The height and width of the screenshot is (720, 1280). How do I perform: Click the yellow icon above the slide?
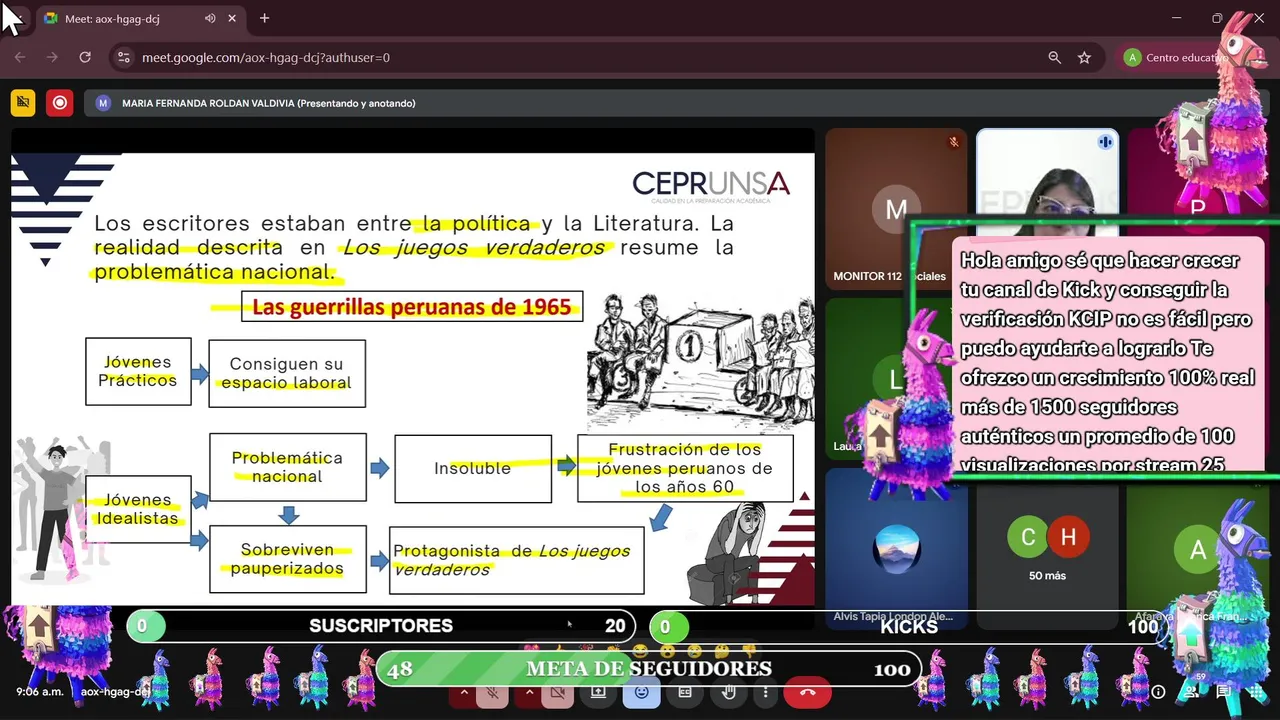pos(23,103)
